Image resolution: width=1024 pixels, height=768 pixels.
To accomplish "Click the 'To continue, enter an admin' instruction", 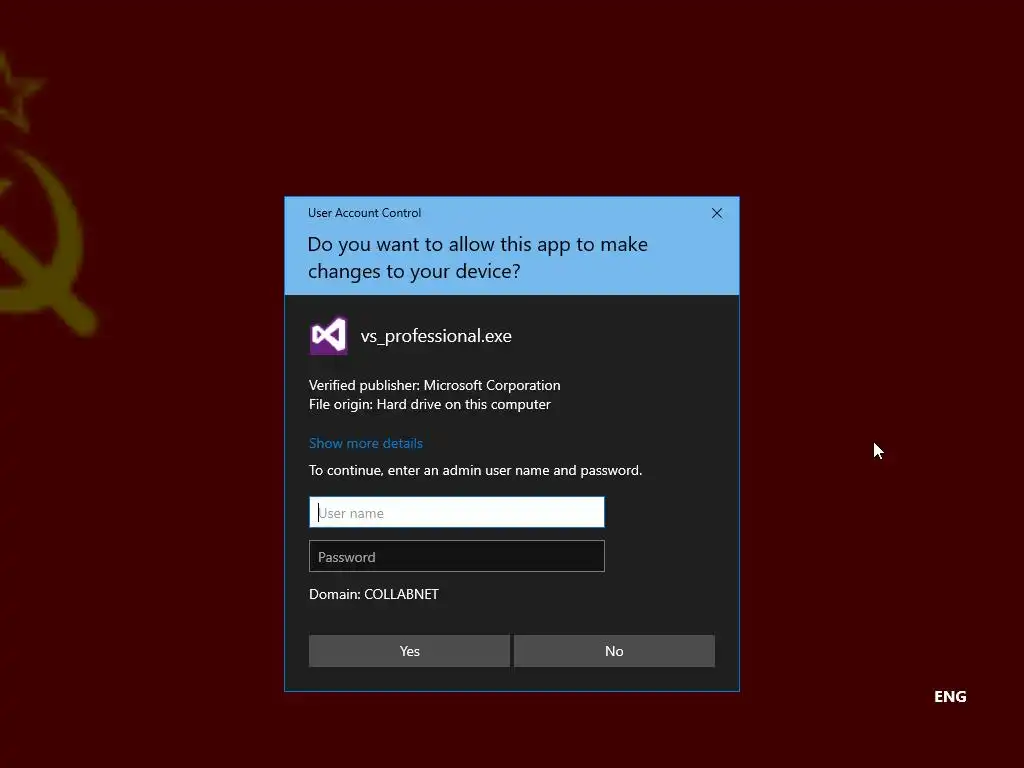I will click(x=475, y=470).
